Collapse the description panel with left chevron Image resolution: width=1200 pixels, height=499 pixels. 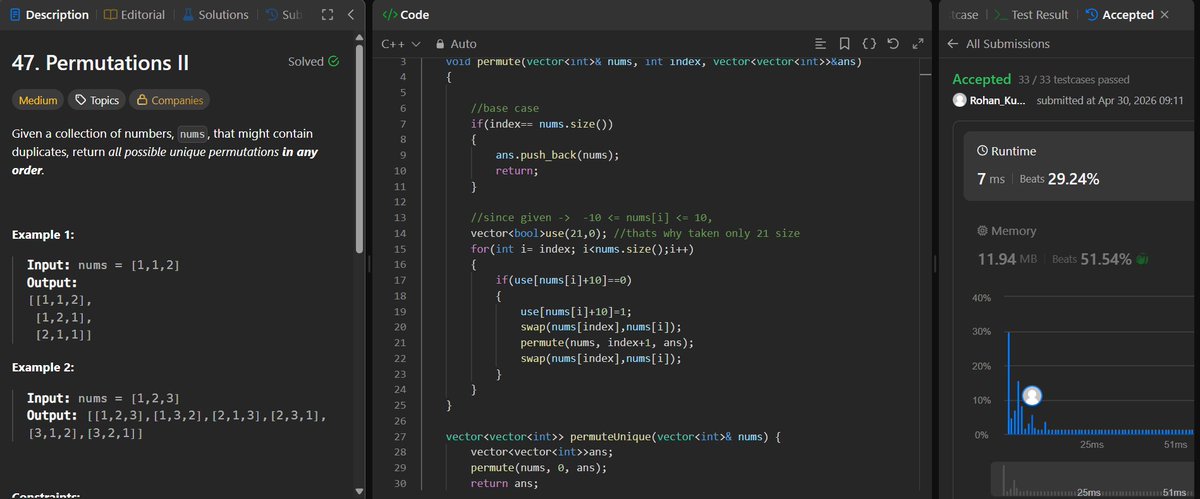tap(349, 15)
